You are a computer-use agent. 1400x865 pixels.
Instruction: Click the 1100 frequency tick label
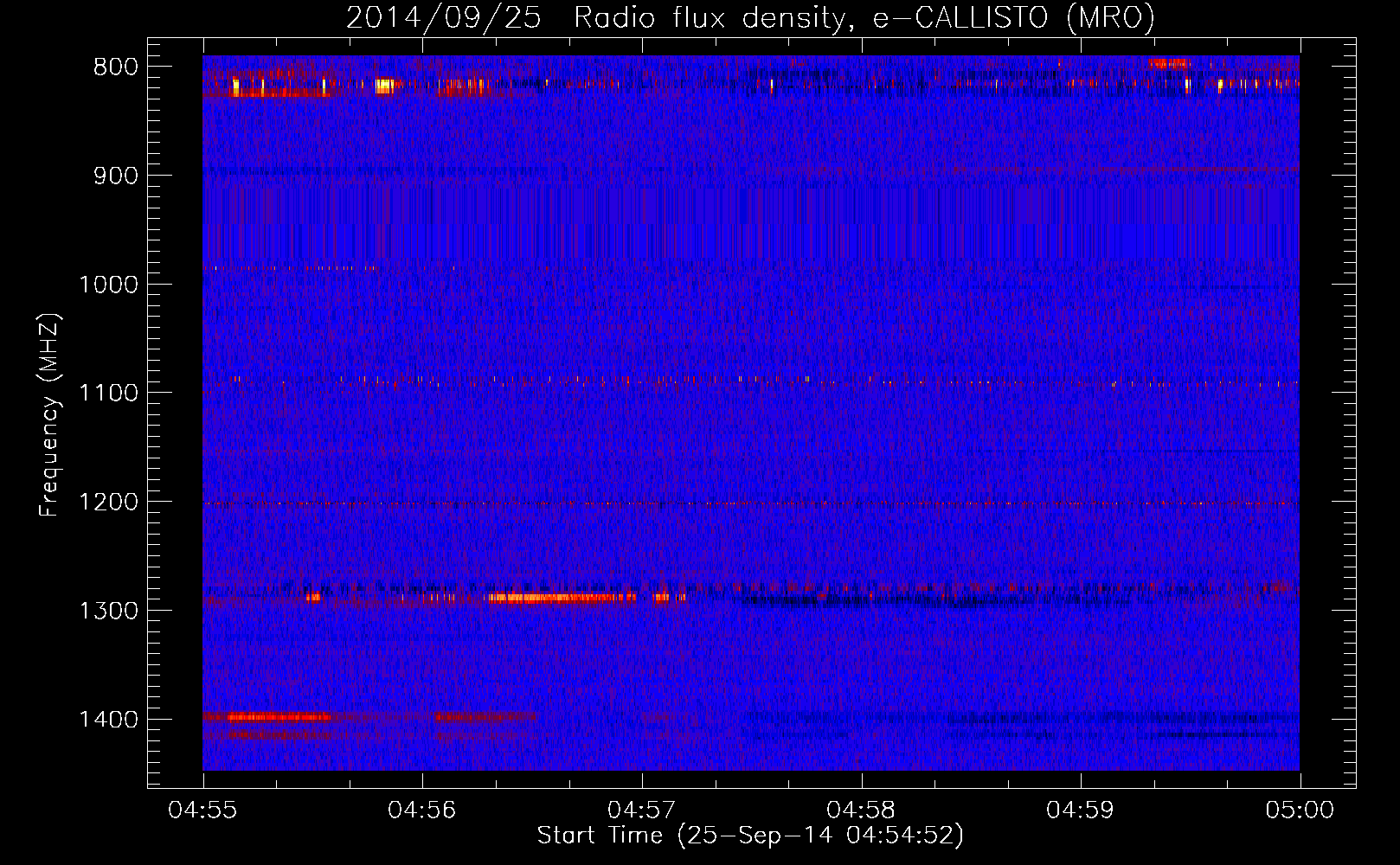tap(108, 394)
